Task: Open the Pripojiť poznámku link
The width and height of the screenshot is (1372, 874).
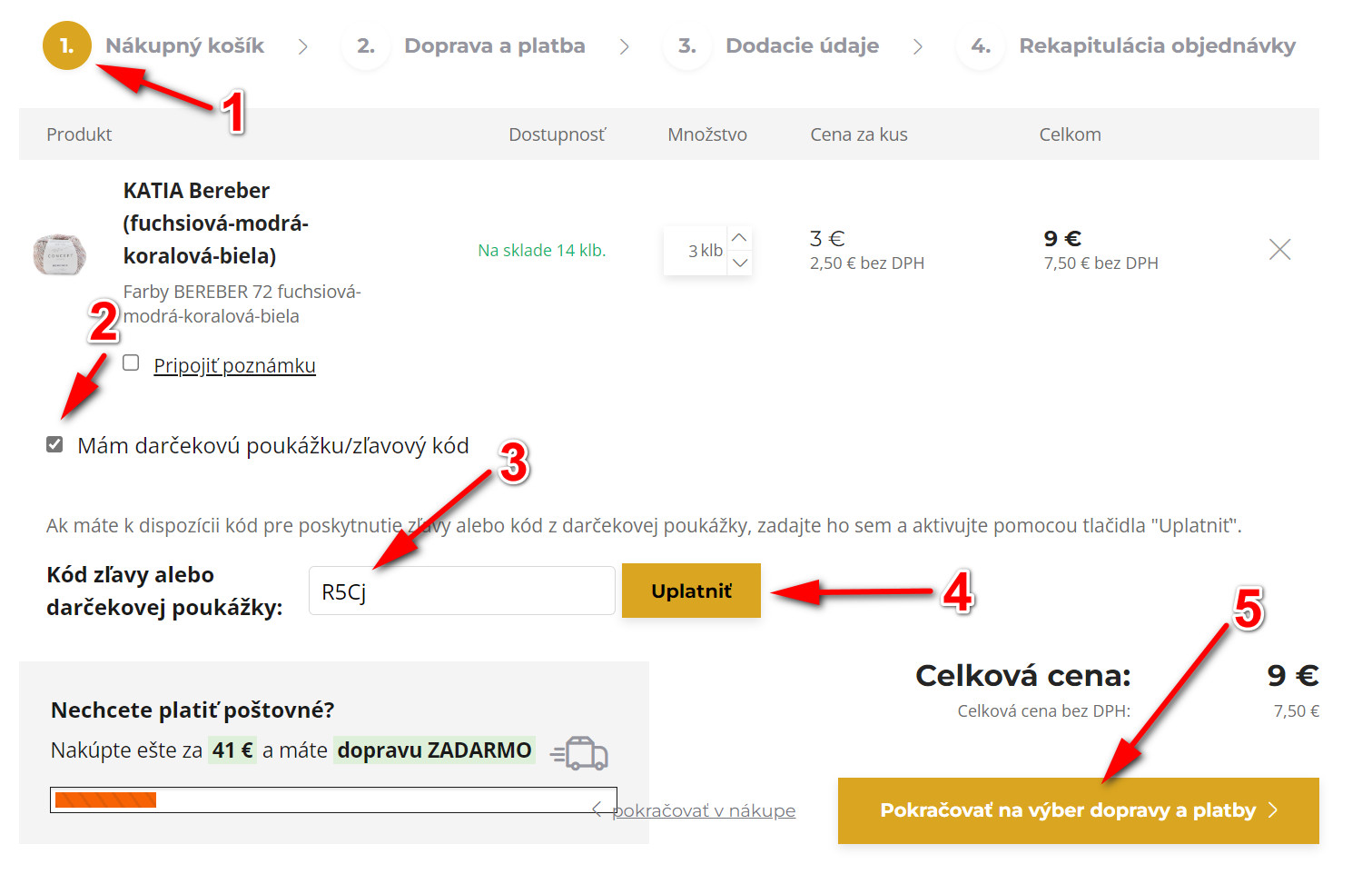Action: point(234,365)
